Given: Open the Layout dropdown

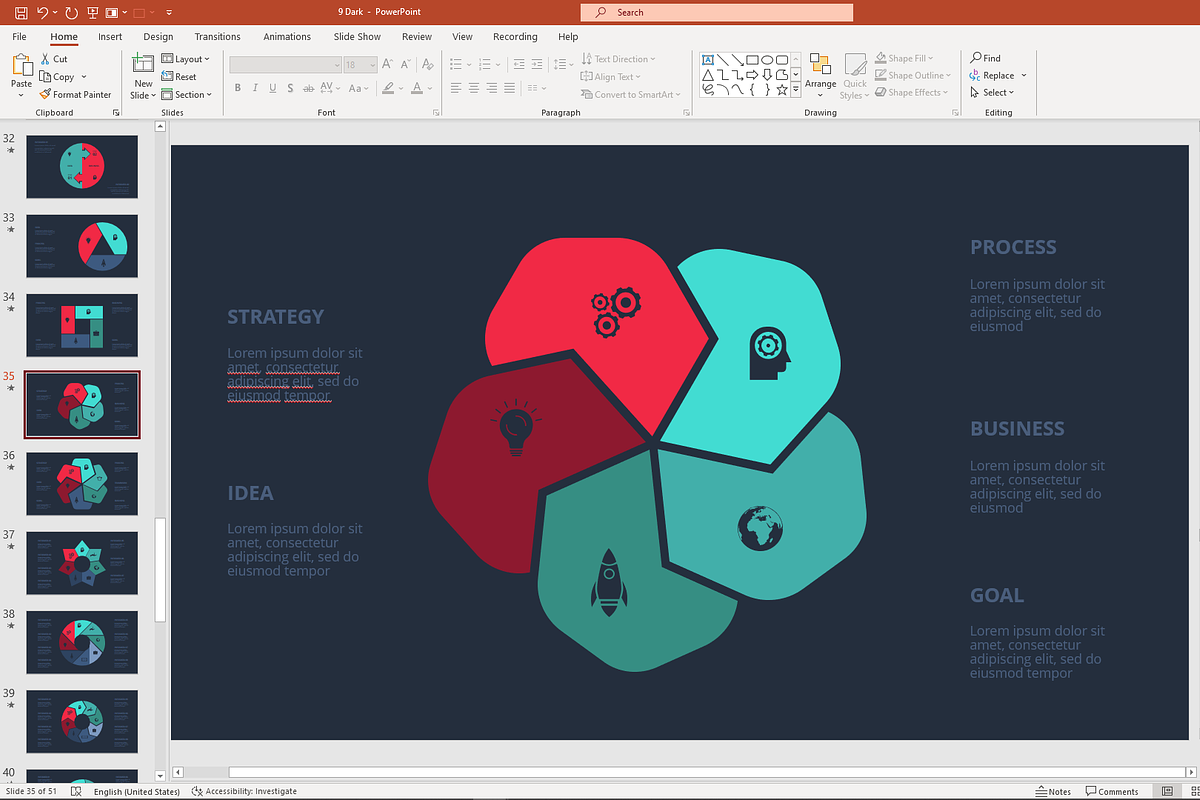Looking at the screenshot, I should 184,59.
